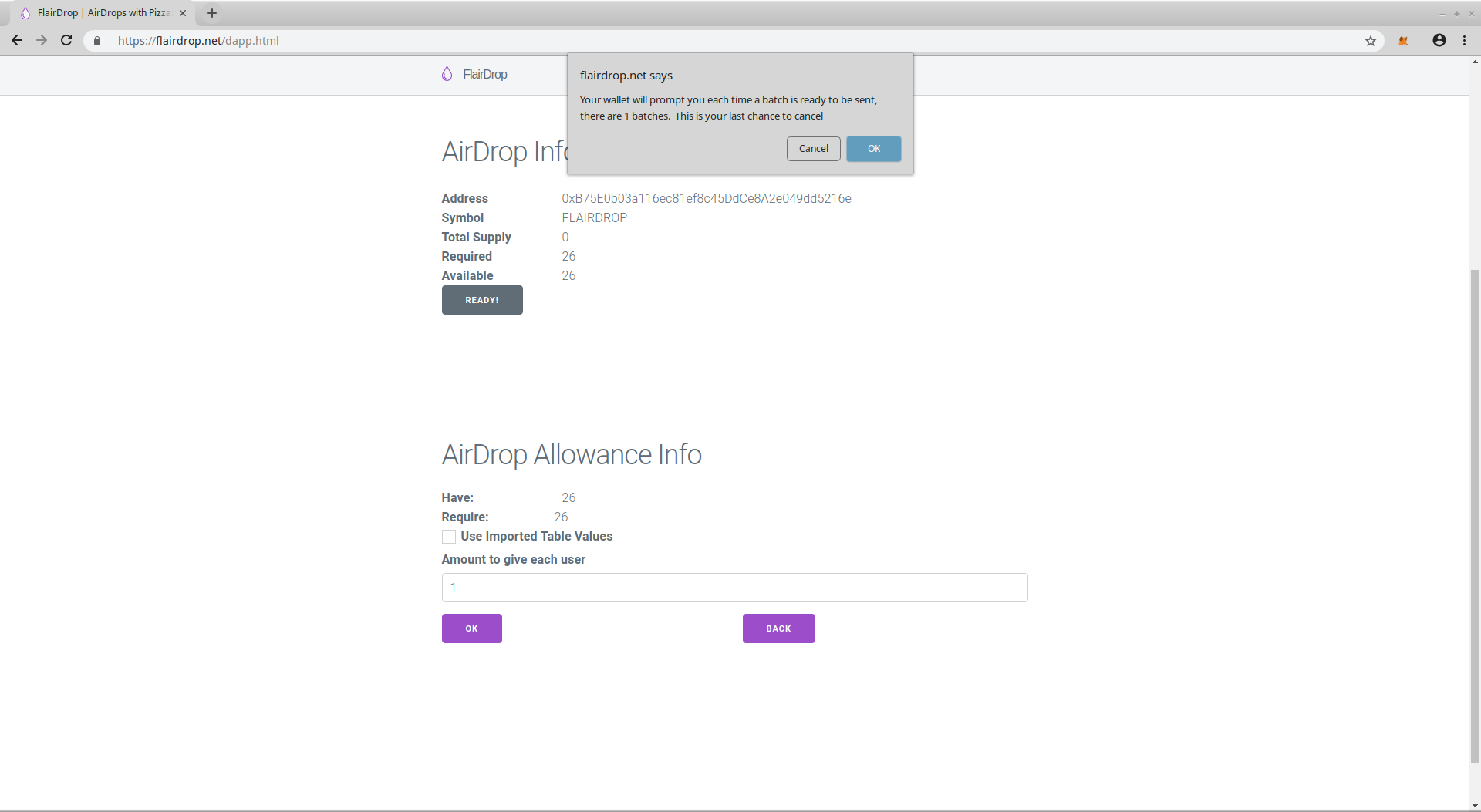Click the Amount to give each user field
Image resolution: width=1481 pixels, height=812 pixels.
[734, 588]
